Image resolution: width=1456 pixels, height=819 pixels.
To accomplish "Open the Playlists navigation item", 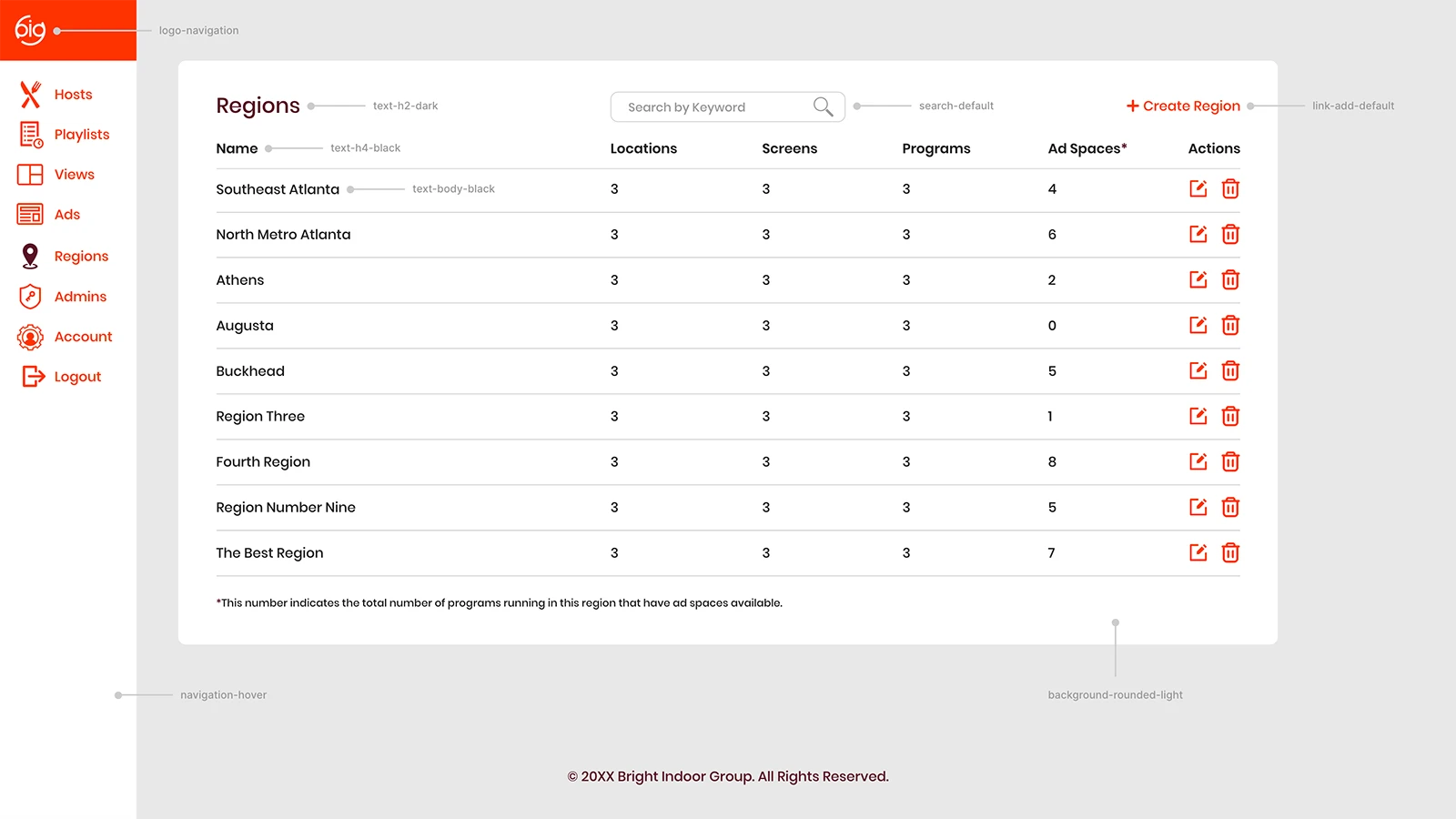I will click(x=82, y=135).
